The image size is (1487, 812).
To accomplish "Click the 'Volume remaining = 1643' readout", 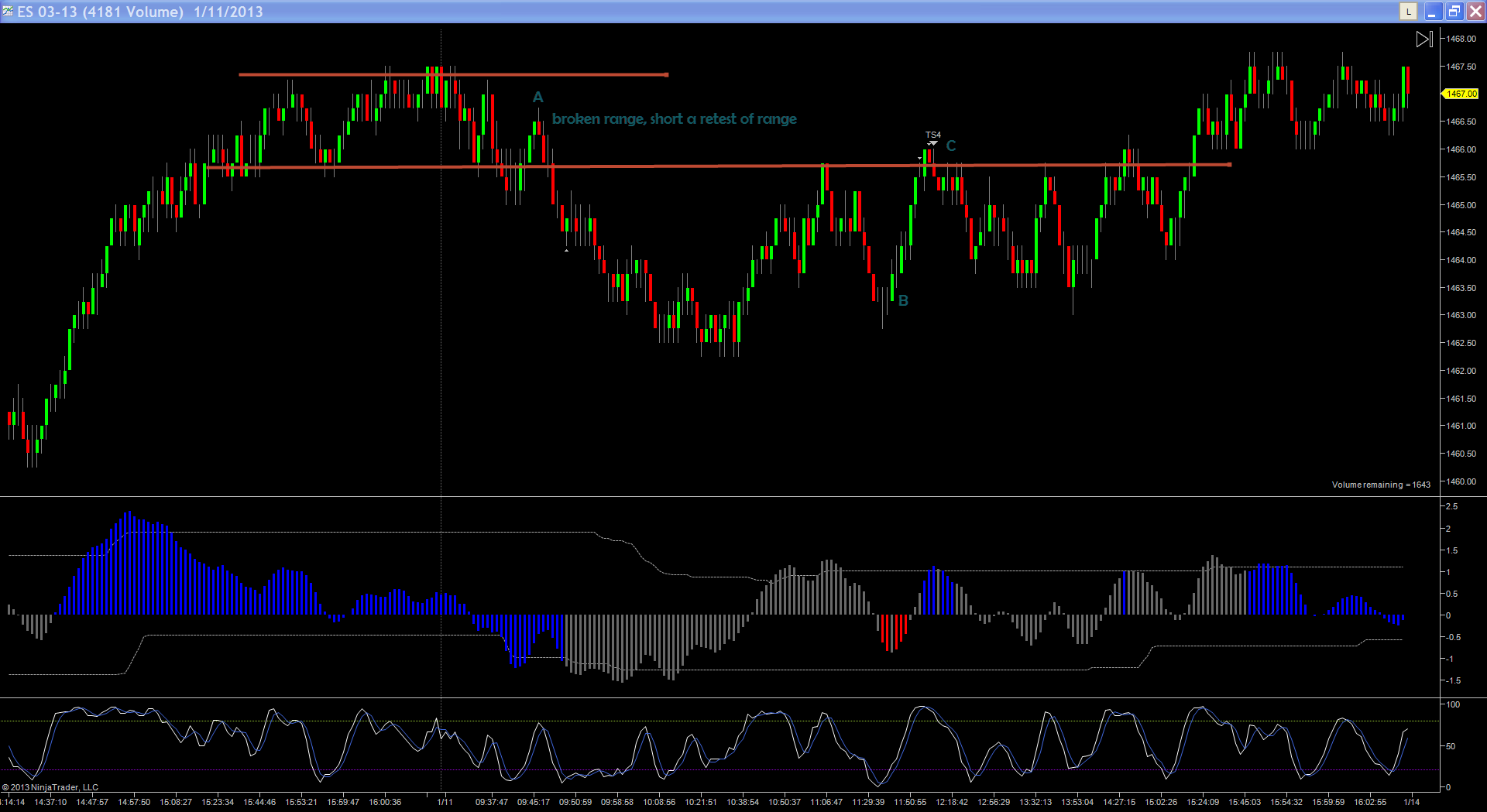I will point(1381,485).
